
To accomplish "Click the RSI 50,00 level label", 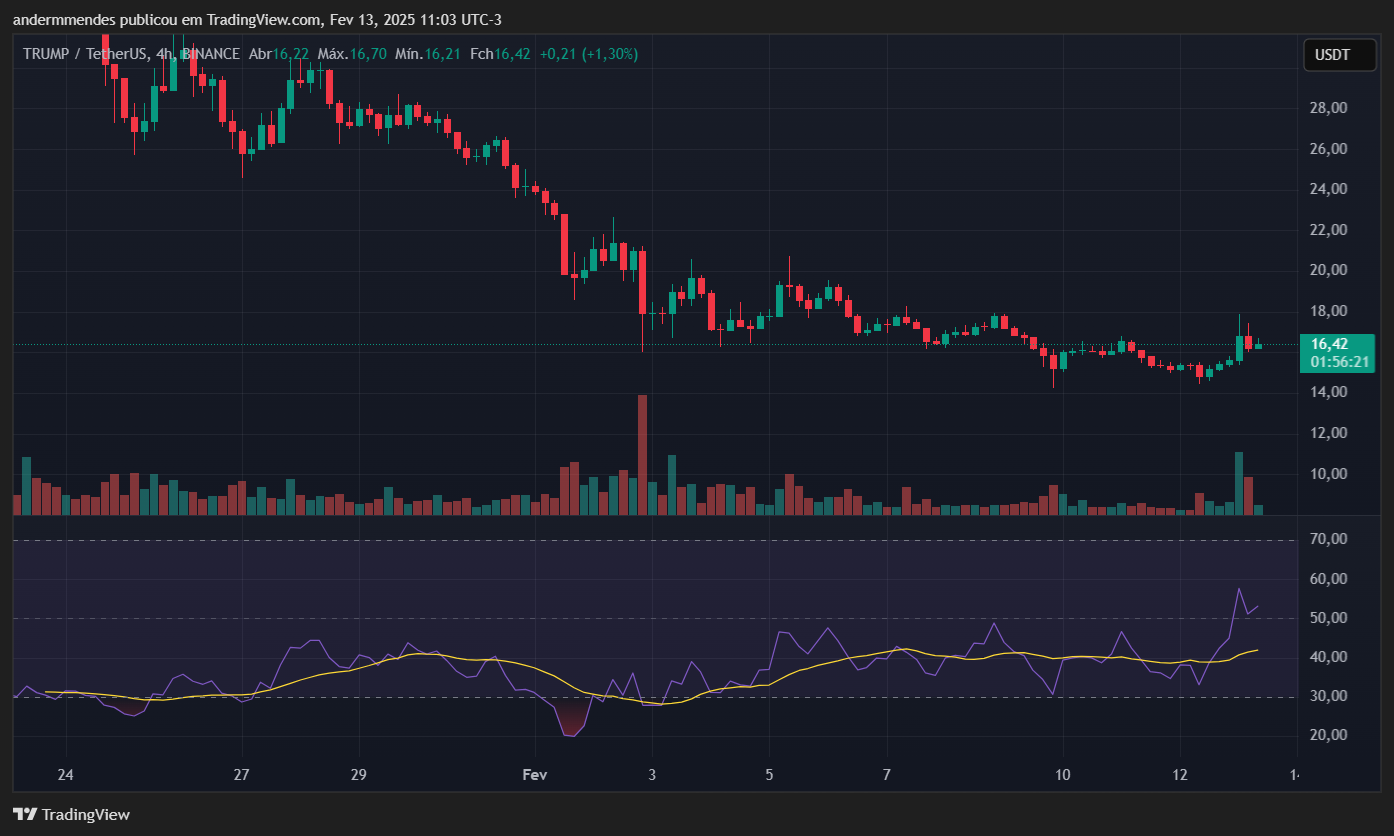I will [1328, 618].
